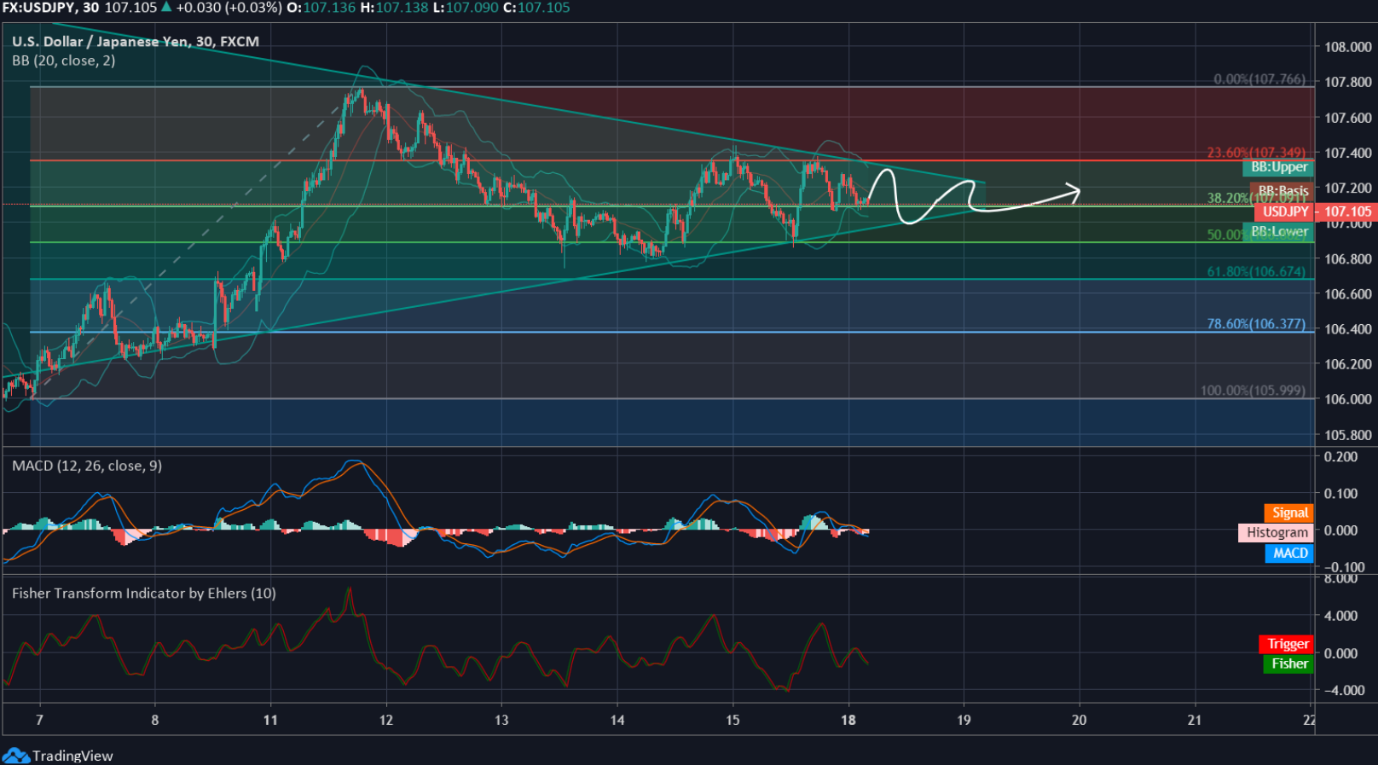
Task: Click the FX:USDJPY symbol in header
Action: 39,8
